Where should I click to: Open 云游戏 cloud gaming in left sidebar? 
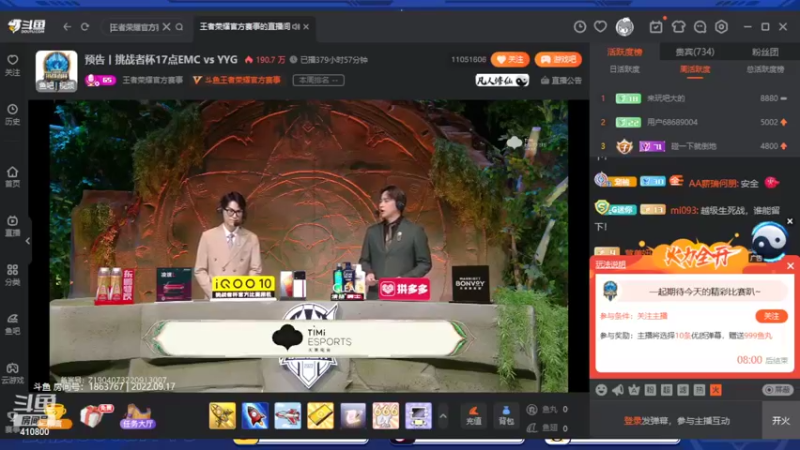(x=13, y=373)
